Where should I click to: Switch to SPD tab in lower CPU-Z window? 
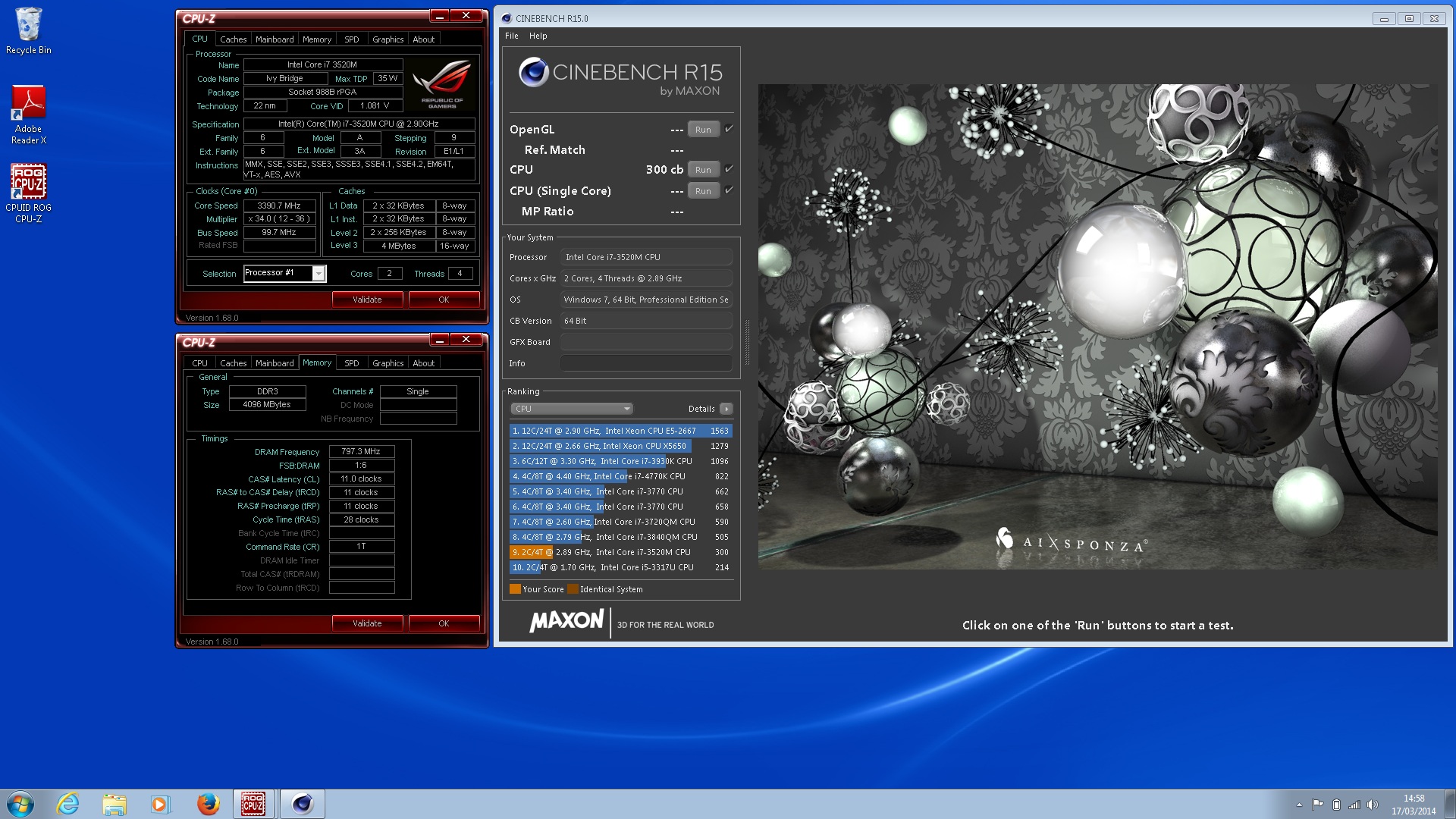(351, 363)
